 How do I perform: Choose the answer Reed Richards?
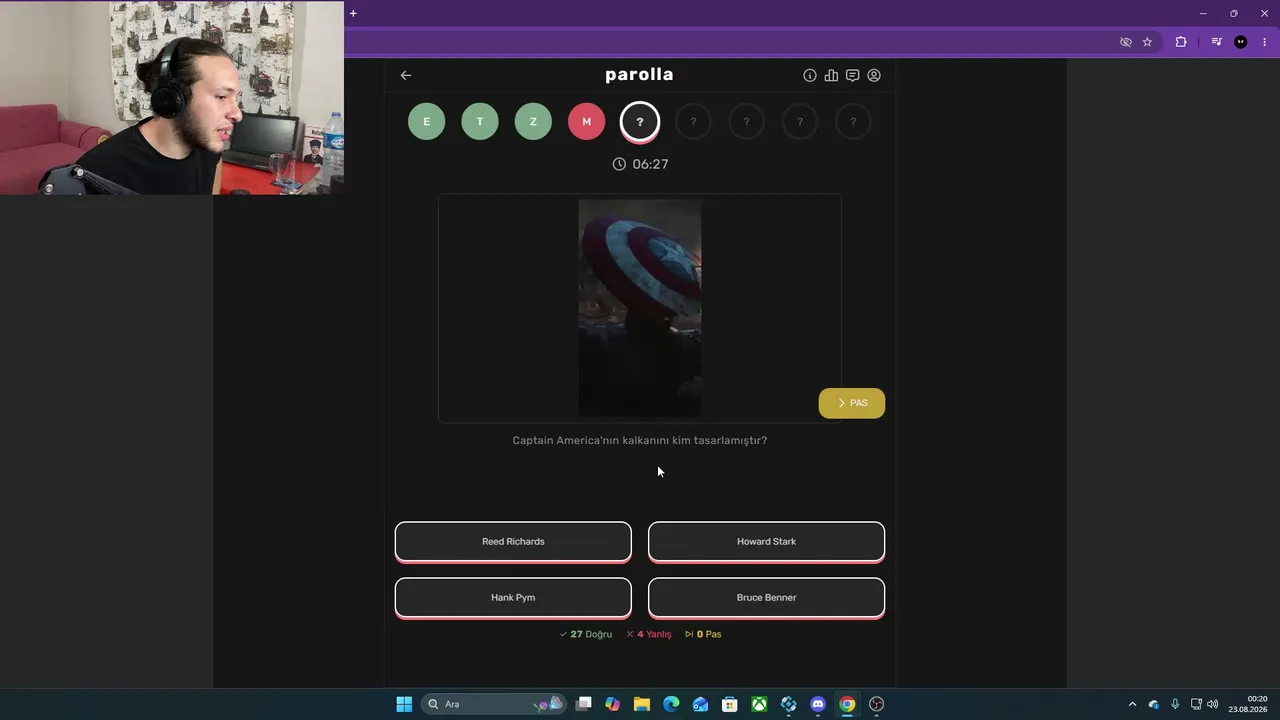coord(513,541)
